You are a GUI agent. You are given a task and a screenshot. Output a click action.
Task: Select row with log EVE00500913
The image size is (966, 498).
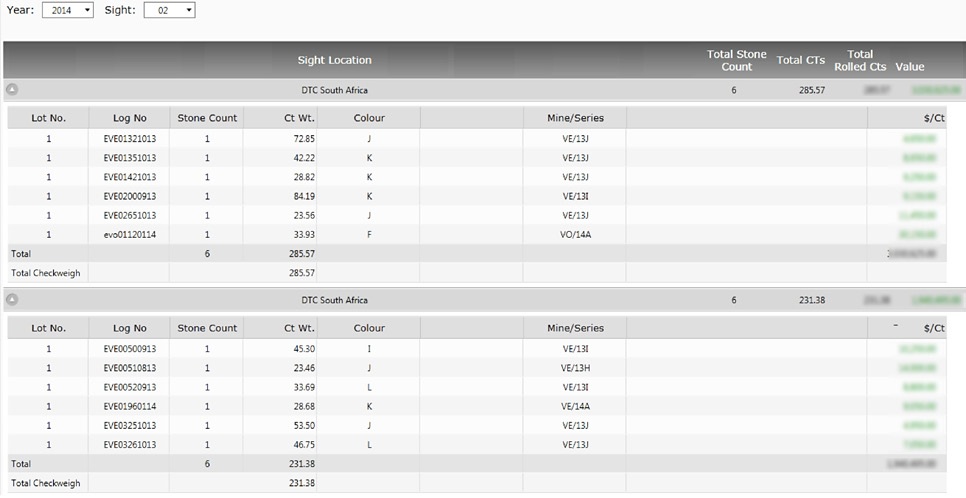(129, 349)
